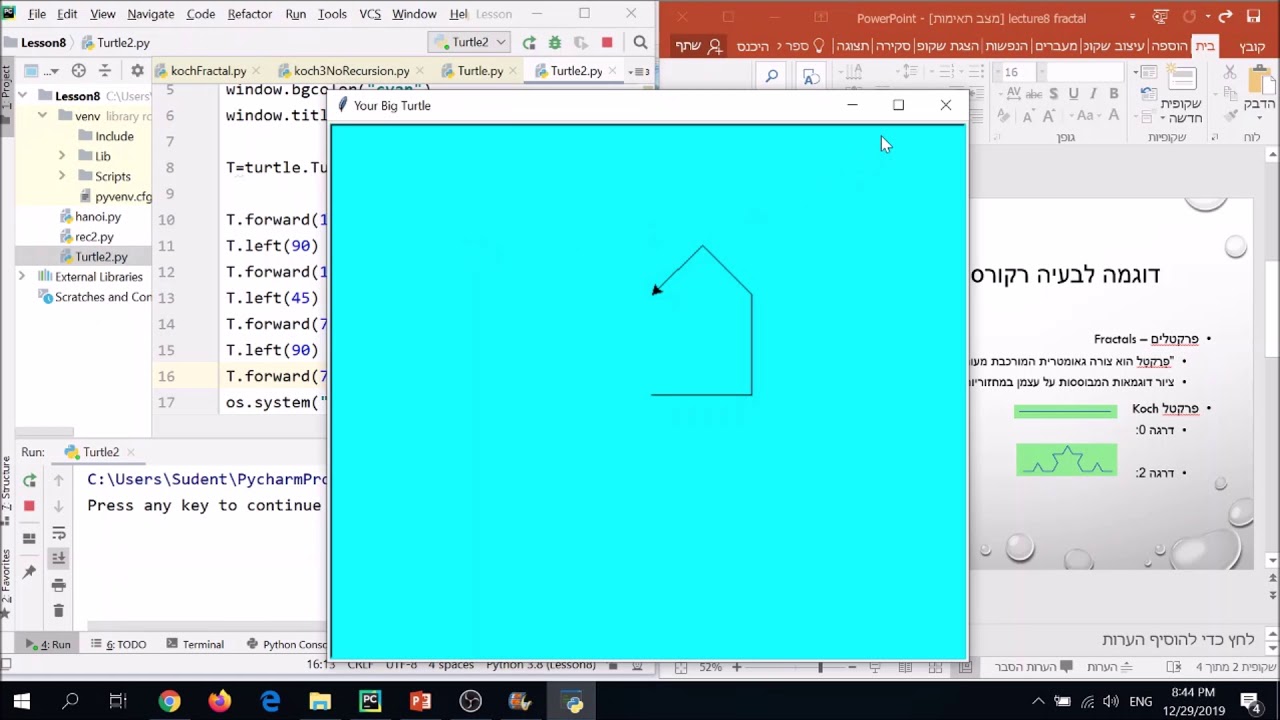1280x720 pixels.
Task: Open the Terminal tool window
Action: coord(195,644)
